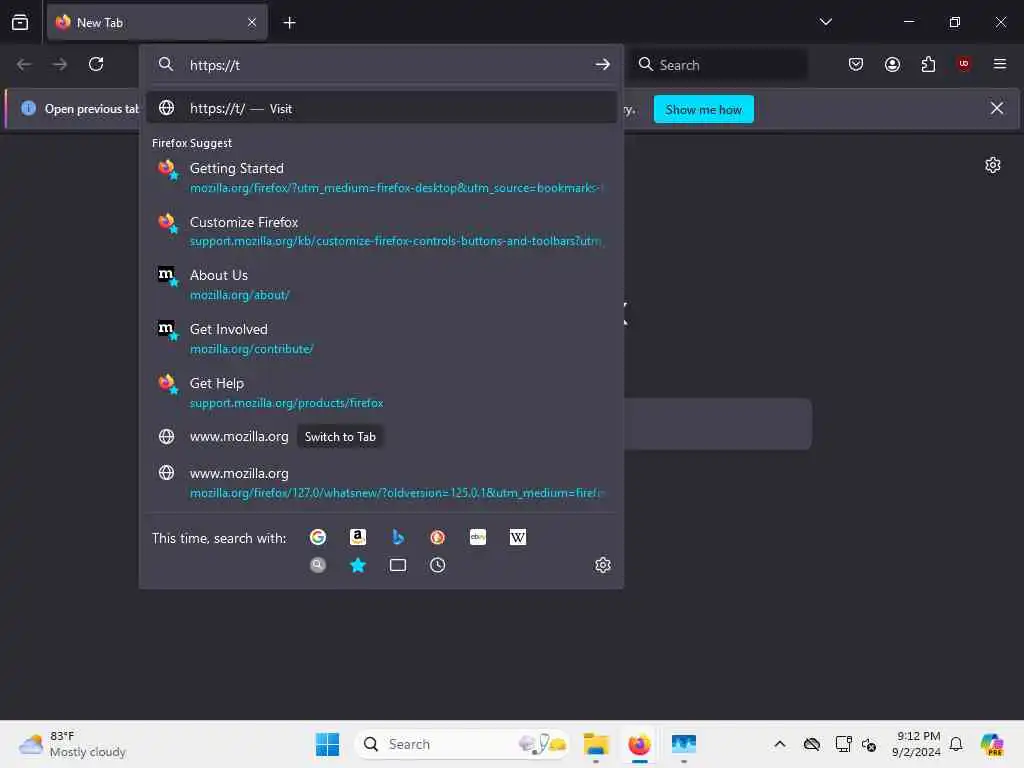The image size is (1024, 768).
Task: Select the About Us suggestion
Action: [x=381, y=285]
